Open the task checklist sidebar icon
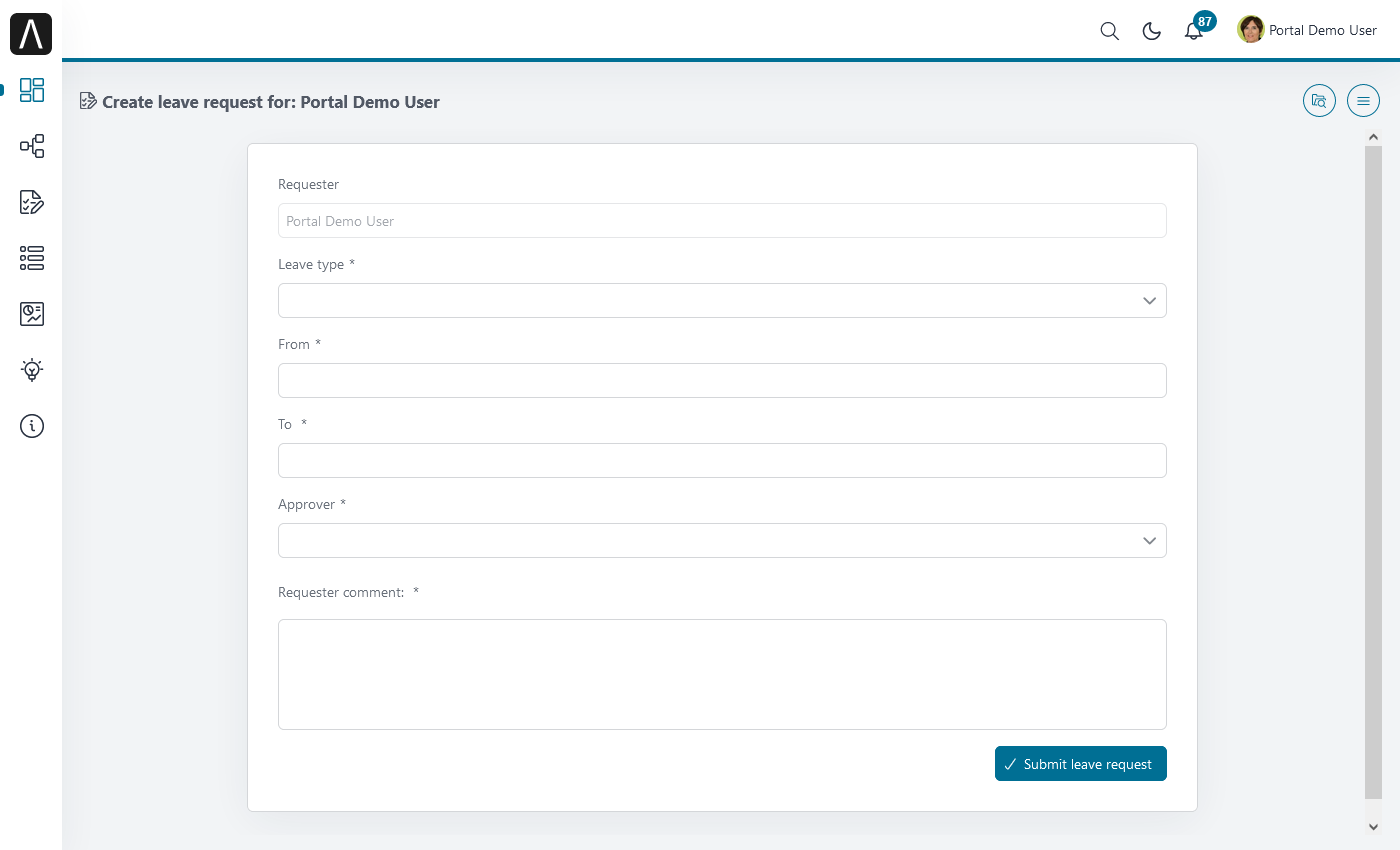This screenshot has width=1400, height=850. click(32, 202)
